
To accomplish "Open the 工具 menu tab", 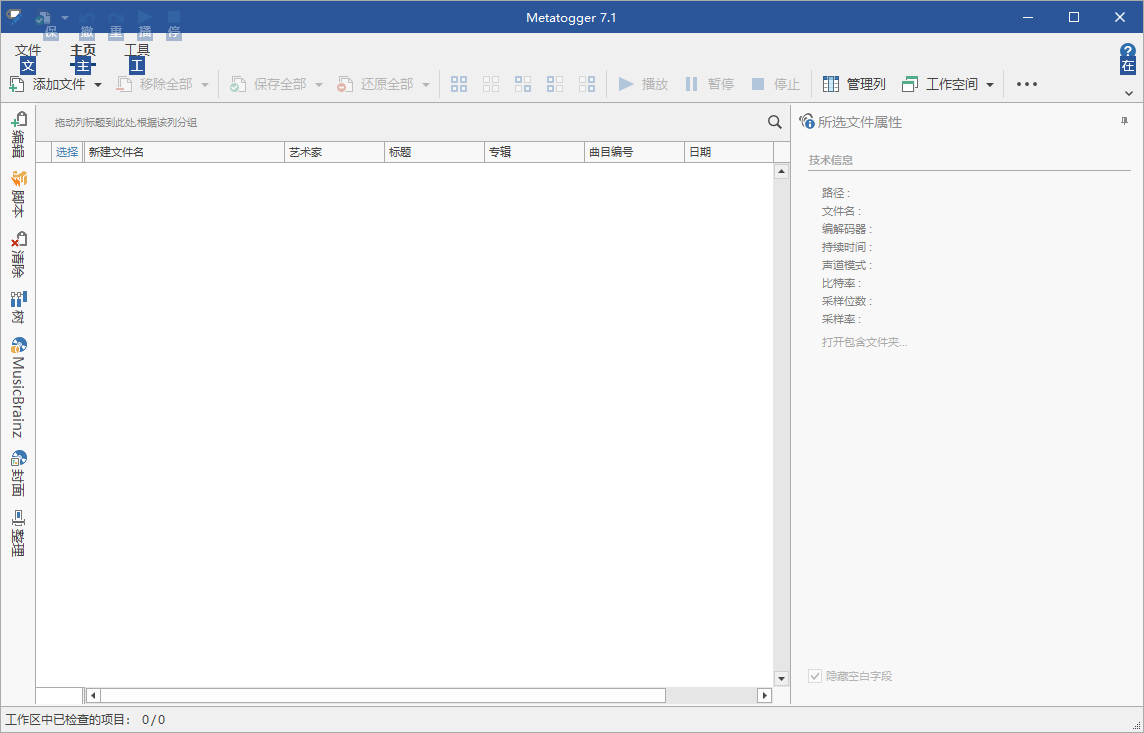I will tap(137, 51).
